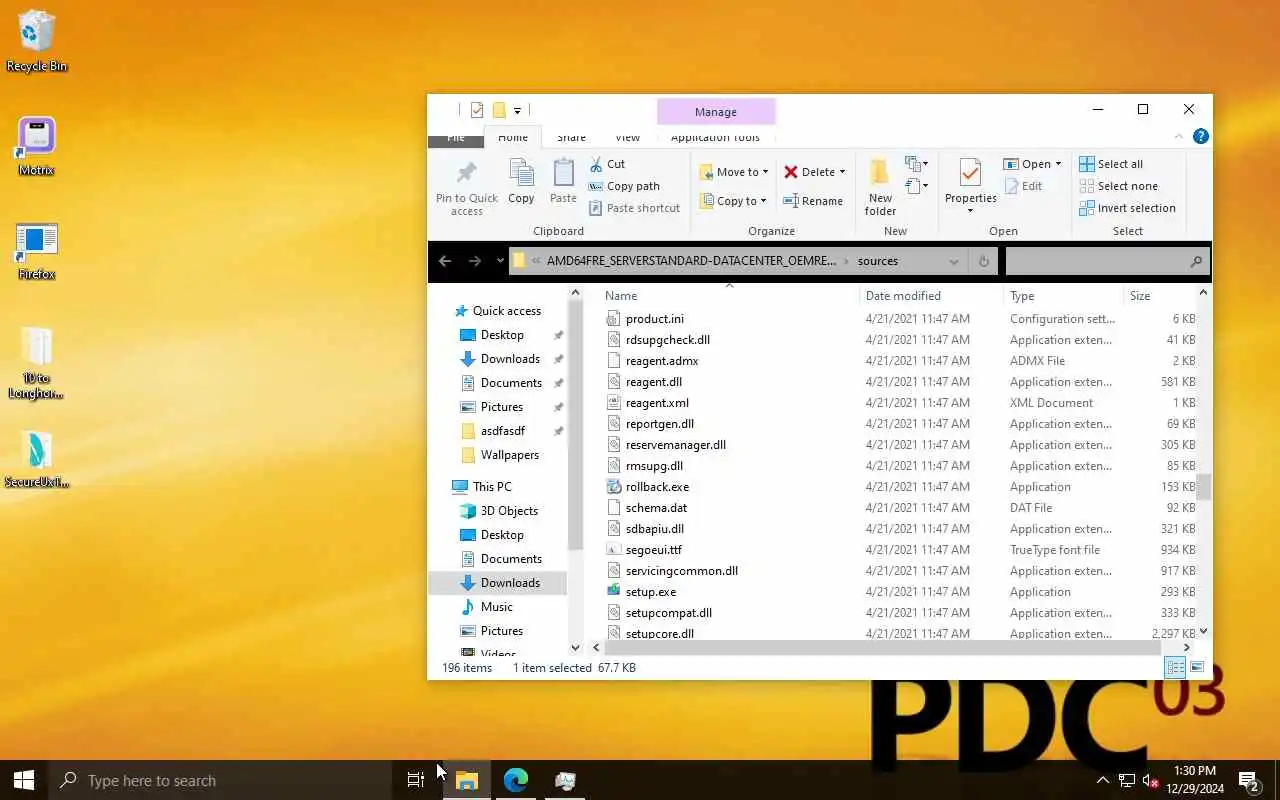The height and width of the screenshot is (800, 1280).
Task: Click the Rename button
Action: point(814,201)
